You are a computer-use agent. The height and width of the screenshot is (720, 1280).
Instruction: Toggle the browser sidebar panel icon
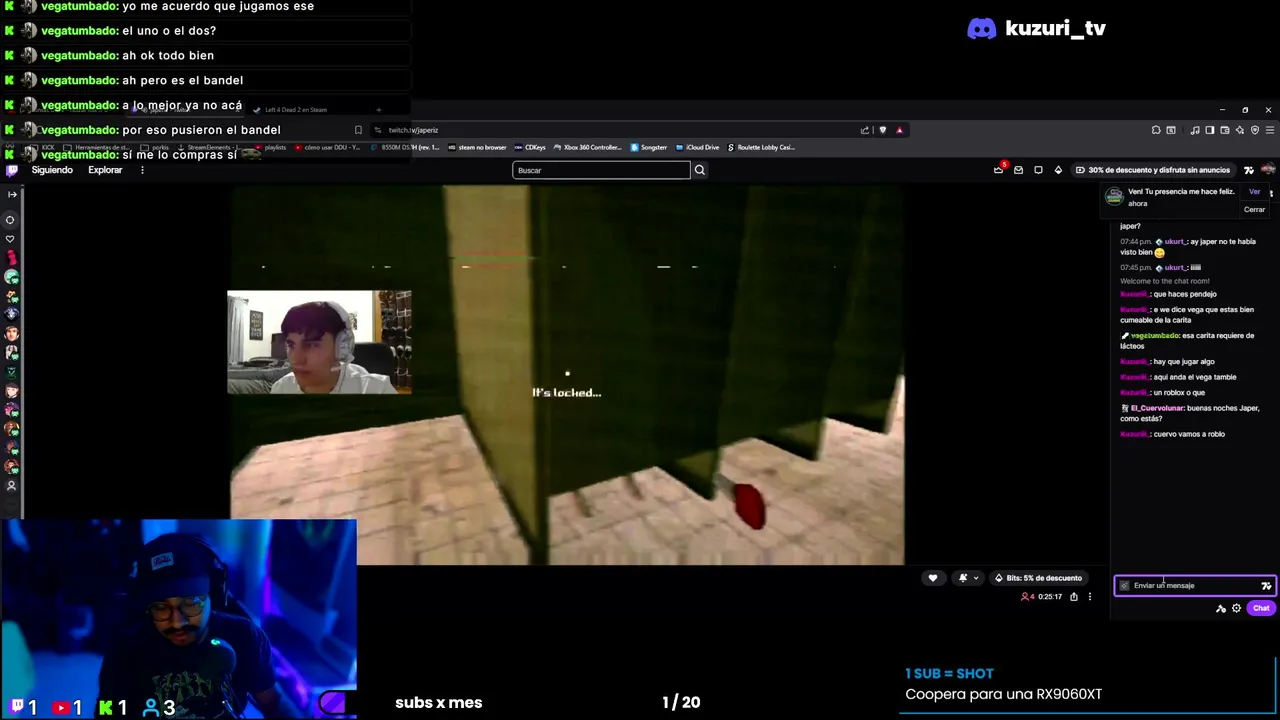point(1210,130)
